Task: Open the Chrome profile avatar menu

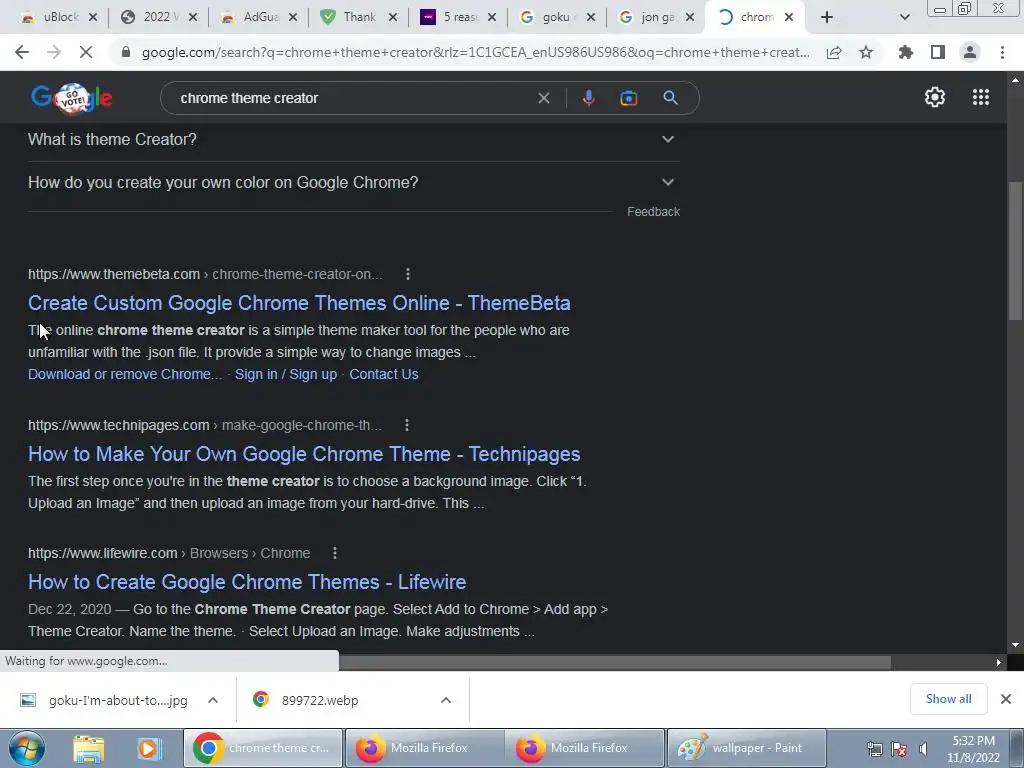Action: pyautogui.click(x=970, y=52)
